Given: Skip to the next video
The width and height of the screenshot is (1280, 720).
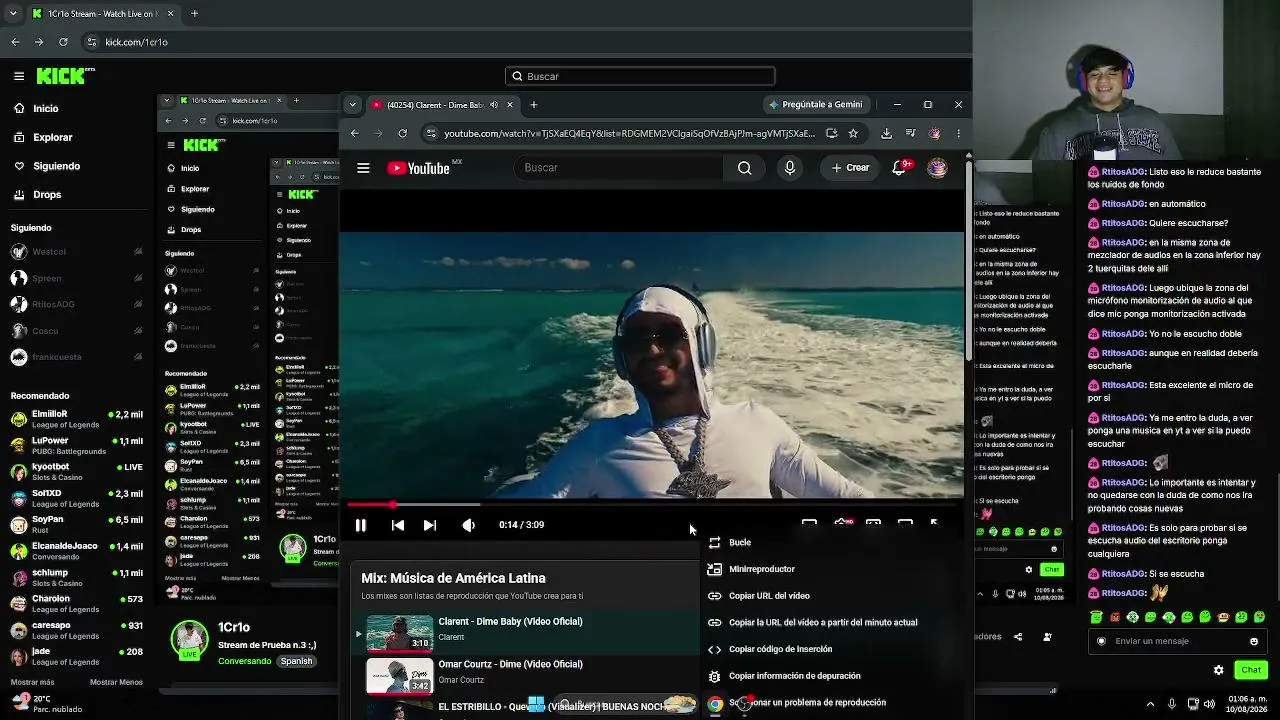Looking at the screenshot, I should 430,525.
